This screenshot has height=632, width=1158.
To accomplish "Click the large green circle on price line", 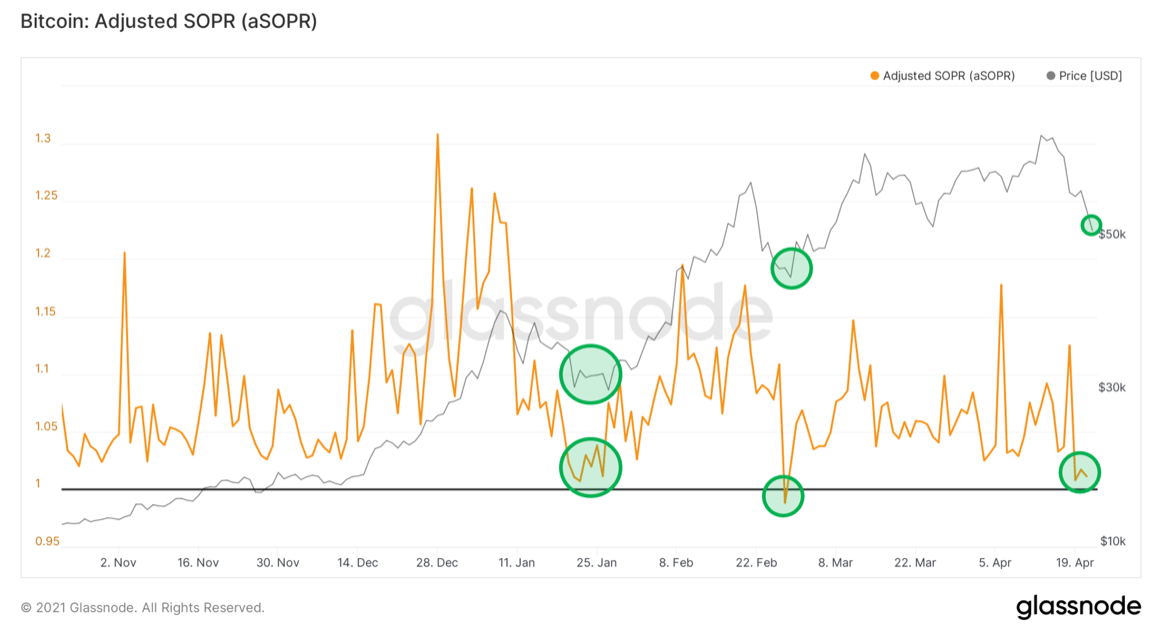I will (590, 374).
